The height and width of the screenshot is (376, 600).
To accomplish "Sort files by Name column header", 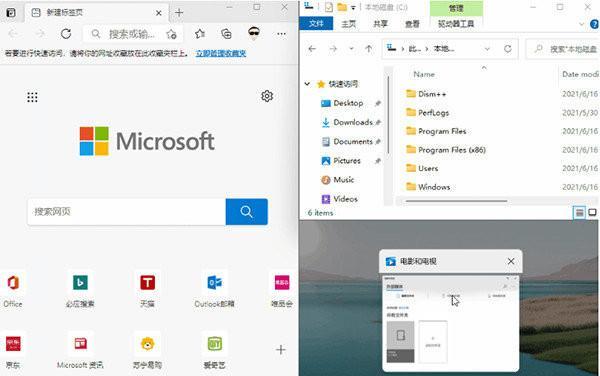I will tap(424, 74).
